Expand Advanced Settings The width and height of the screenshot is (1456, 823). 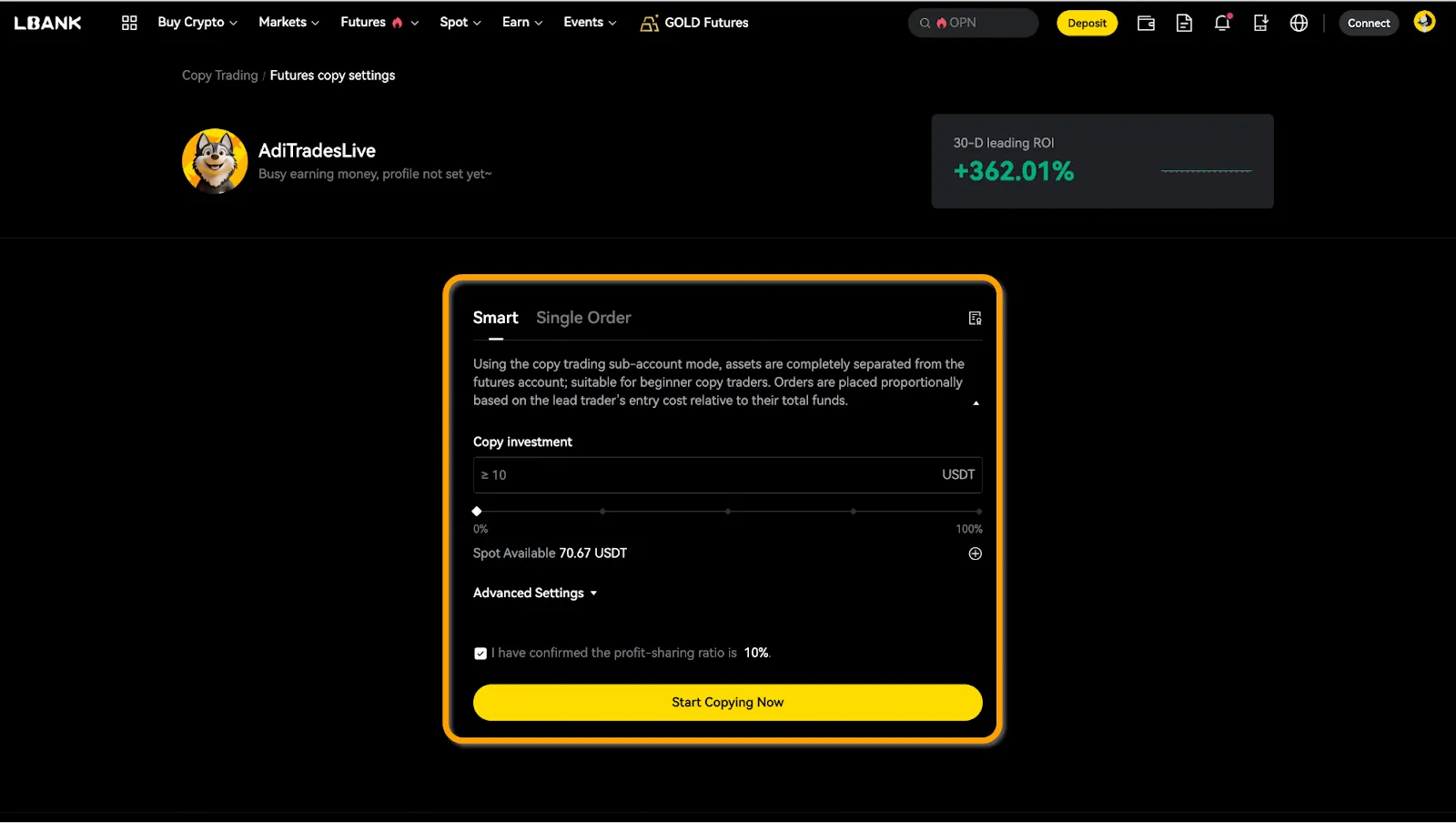[535, 593]
